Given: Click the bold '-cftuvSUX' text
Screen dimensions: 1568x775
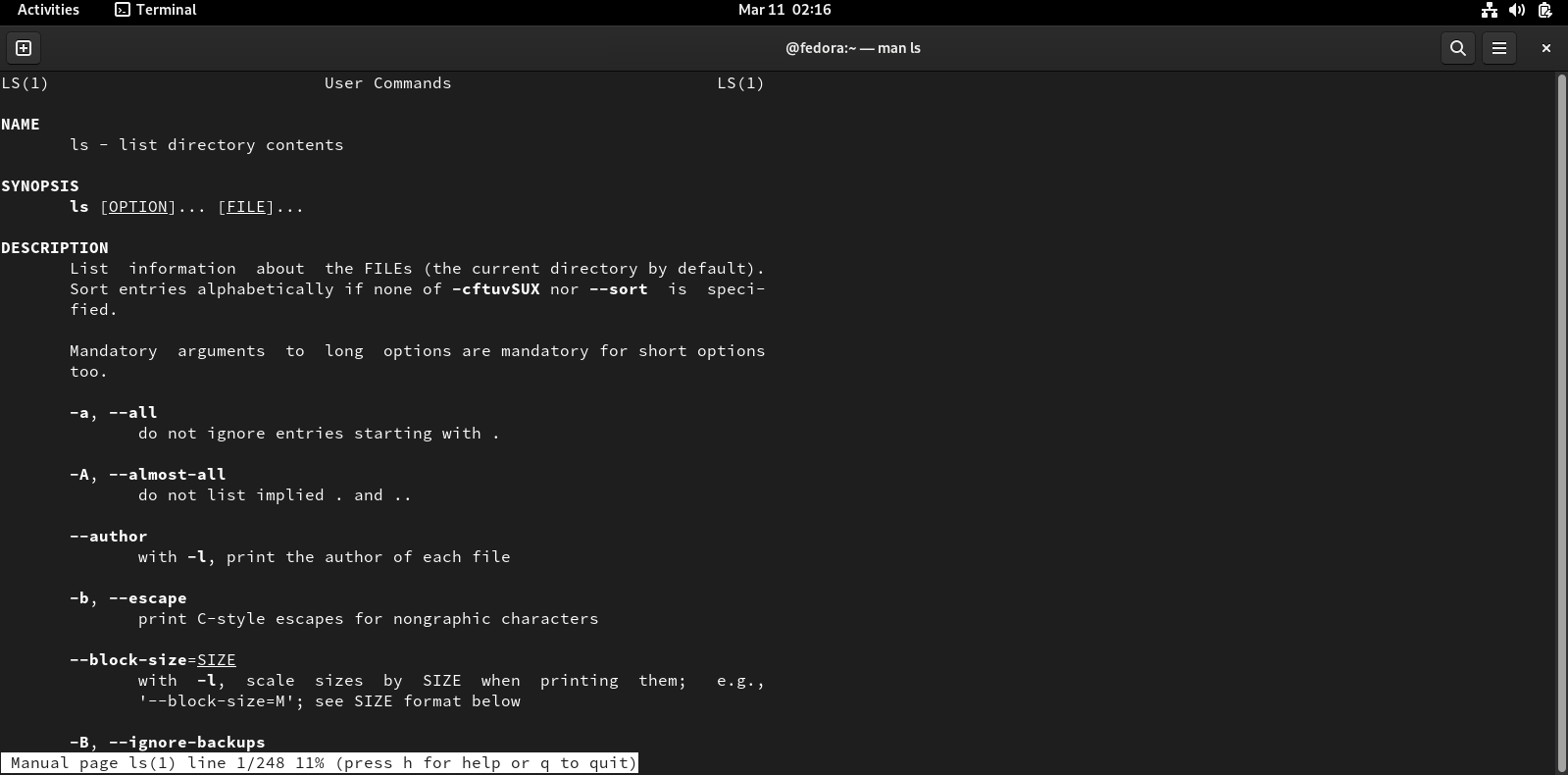Looking at the screenshot, I should [496, 289].
